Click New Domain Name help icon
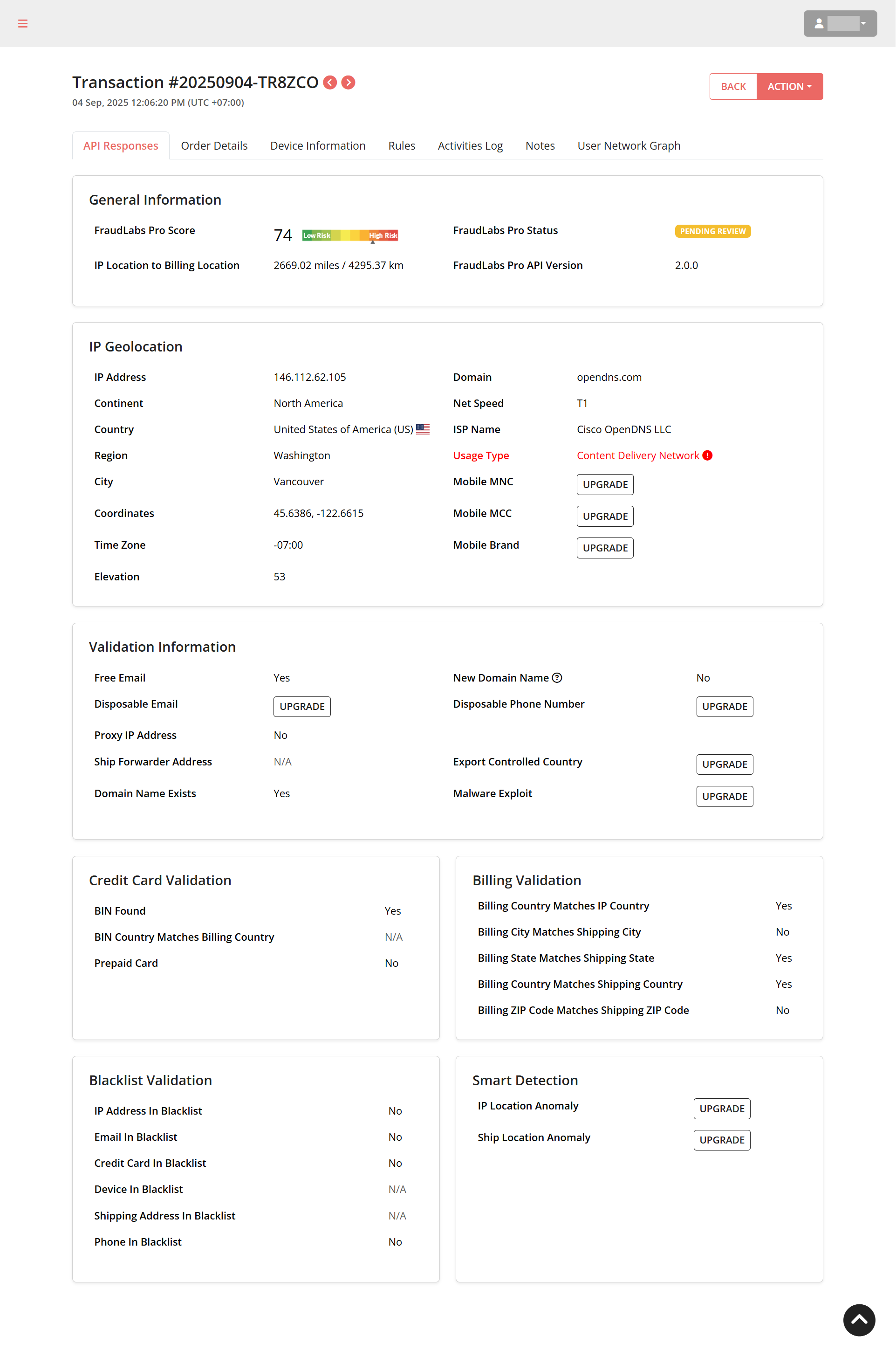 [557, 678]
